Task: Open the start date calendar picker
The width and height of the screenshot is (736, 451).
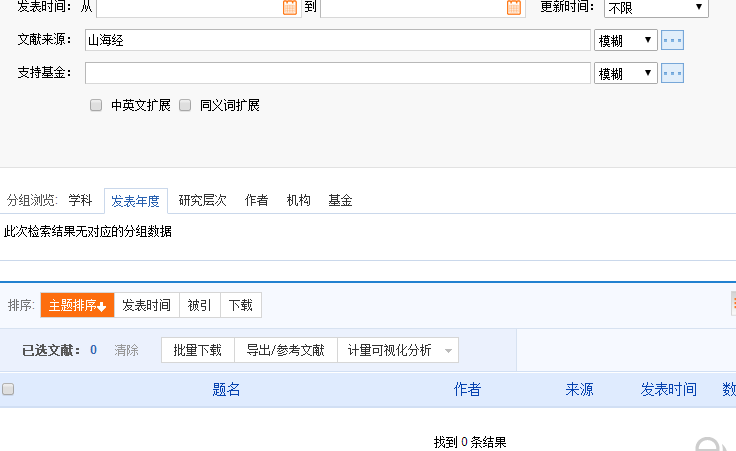Action: tap(290, 7)
